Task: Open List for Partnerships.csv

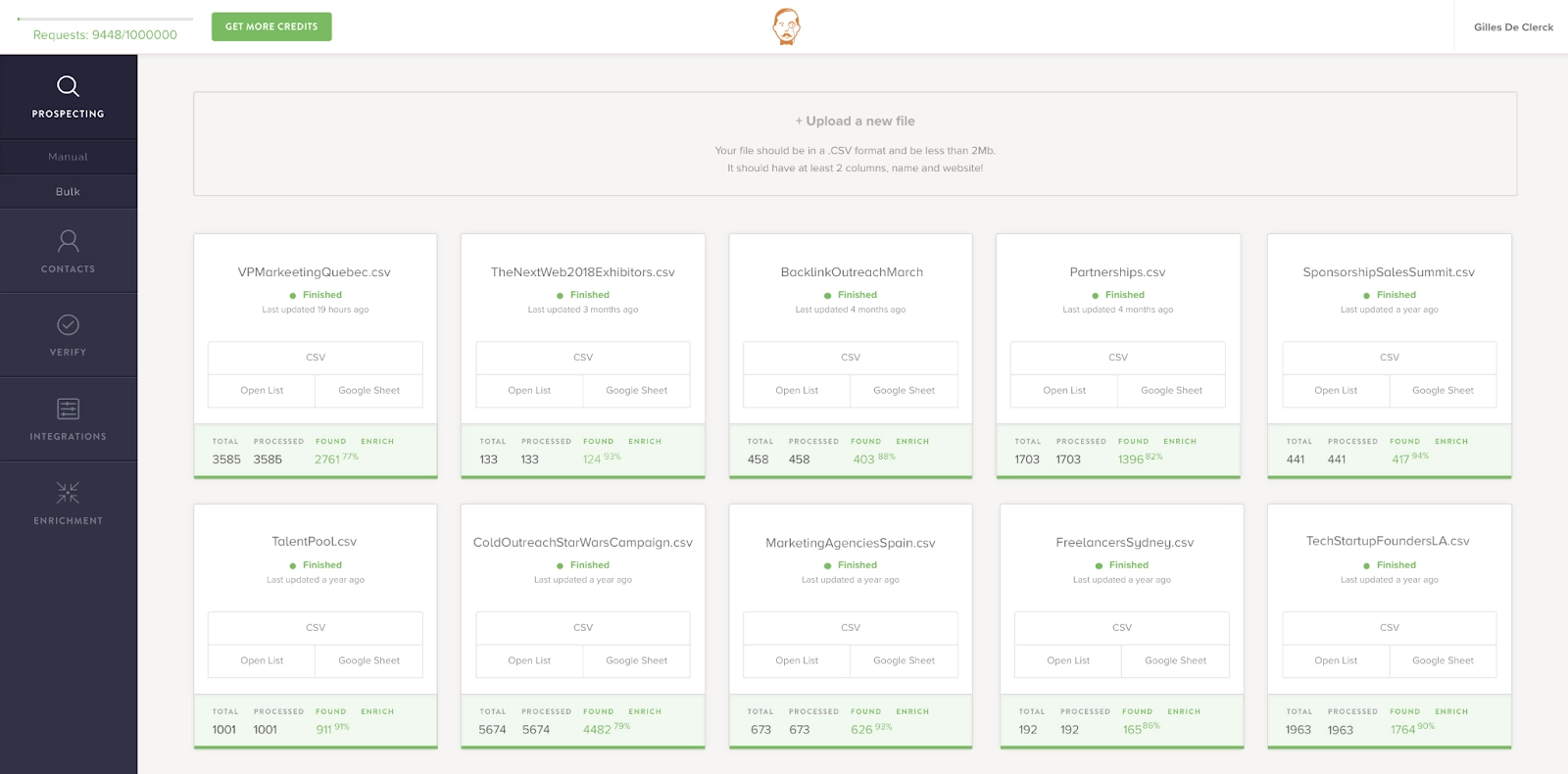Action: click(x=1064, y=391)
